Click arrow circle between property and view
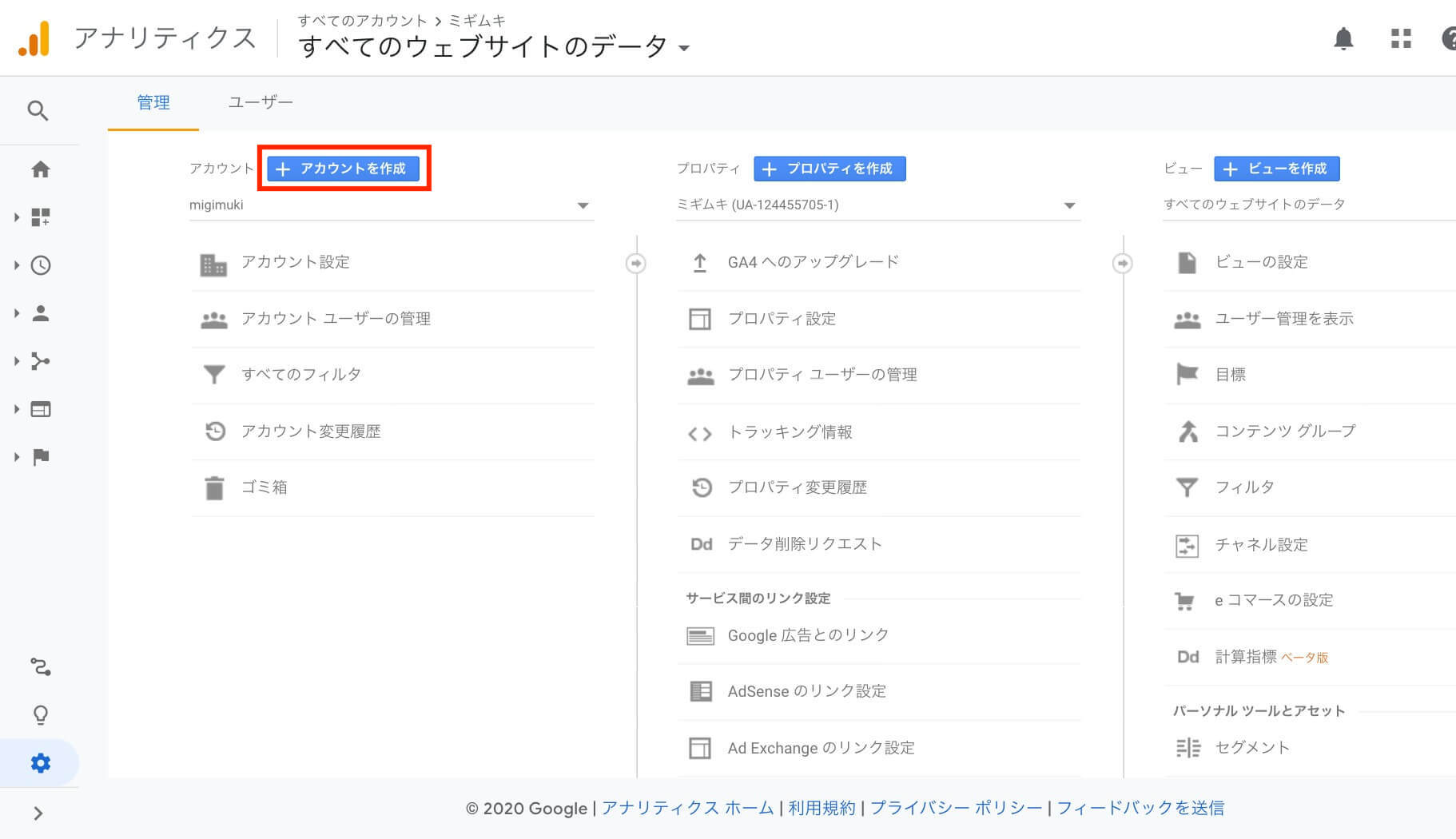 [1123, 263]
